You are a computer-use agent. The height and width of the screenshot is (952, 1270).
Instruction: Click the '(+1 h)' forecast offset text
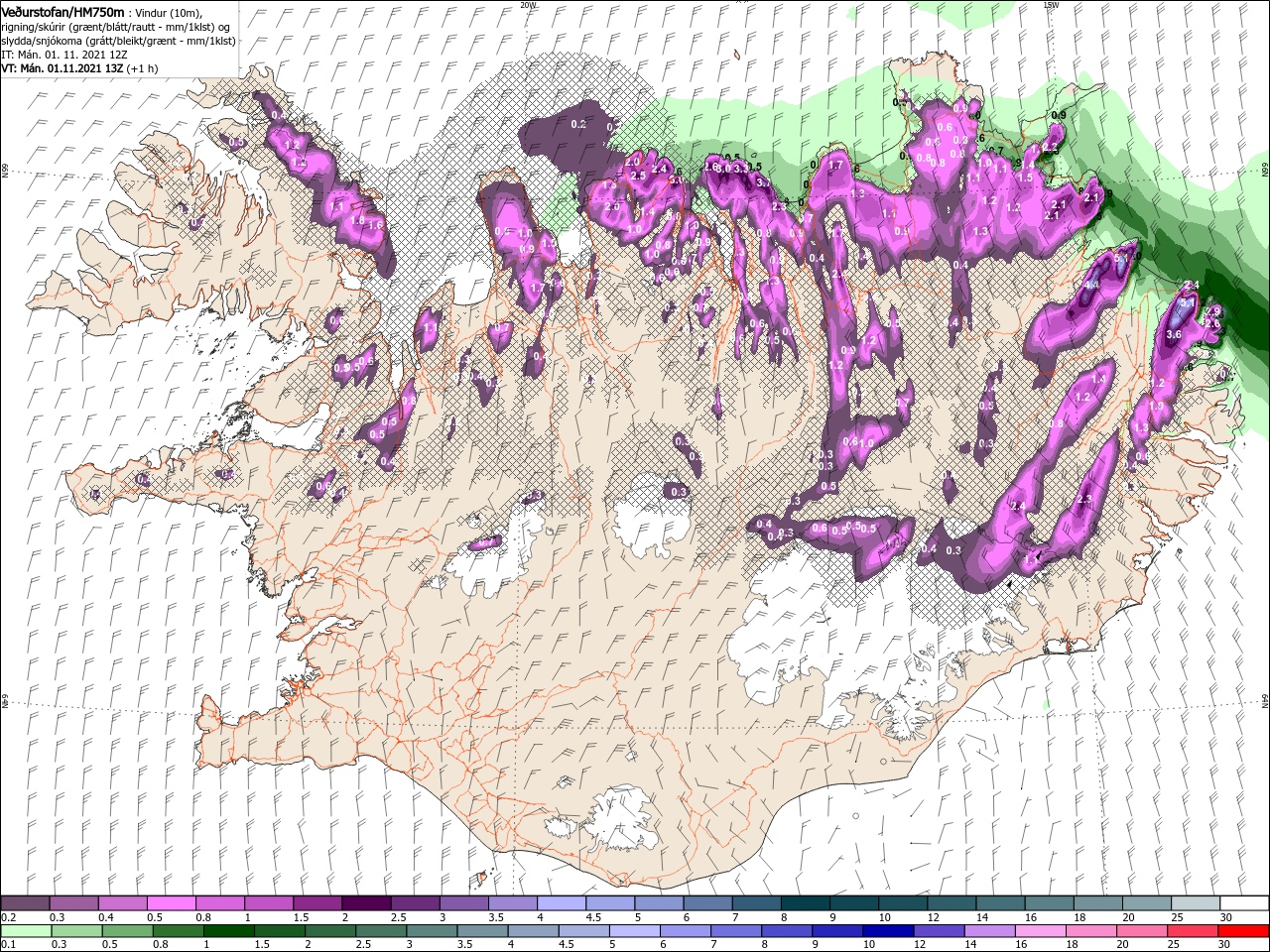click(x=142, y=68)
